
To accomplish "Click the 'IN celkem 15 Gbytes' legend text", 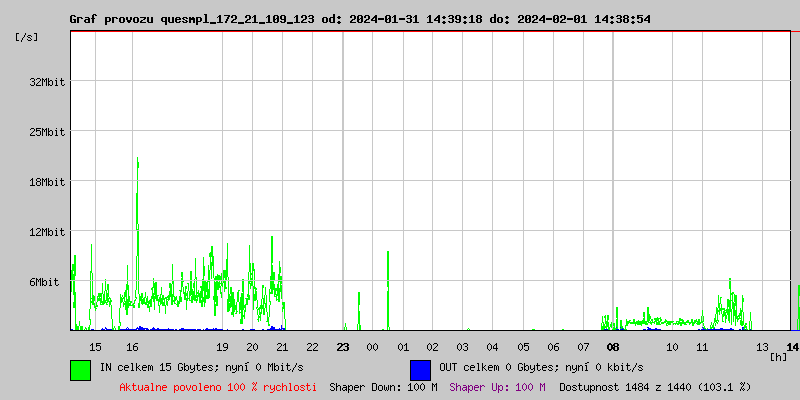I will [194, 367].
